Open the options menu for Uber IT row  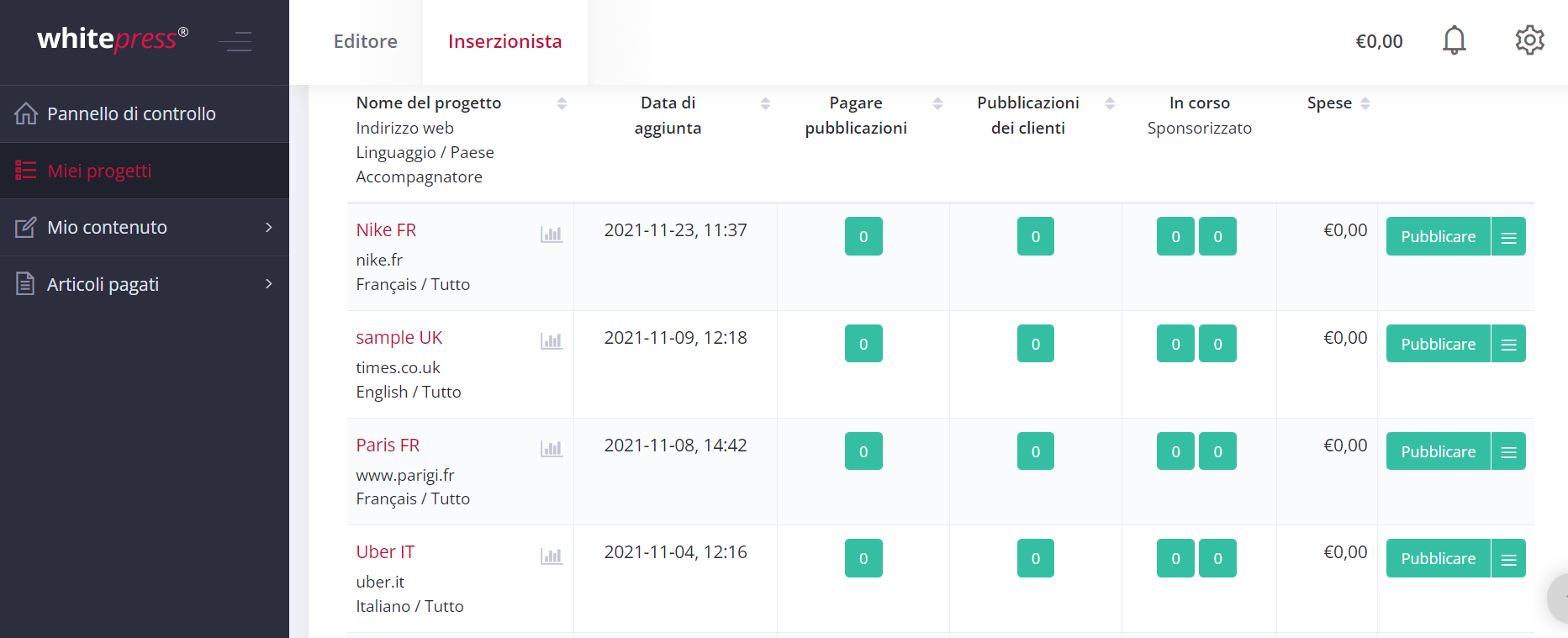pyautogui.click(x=1508, y=558)
